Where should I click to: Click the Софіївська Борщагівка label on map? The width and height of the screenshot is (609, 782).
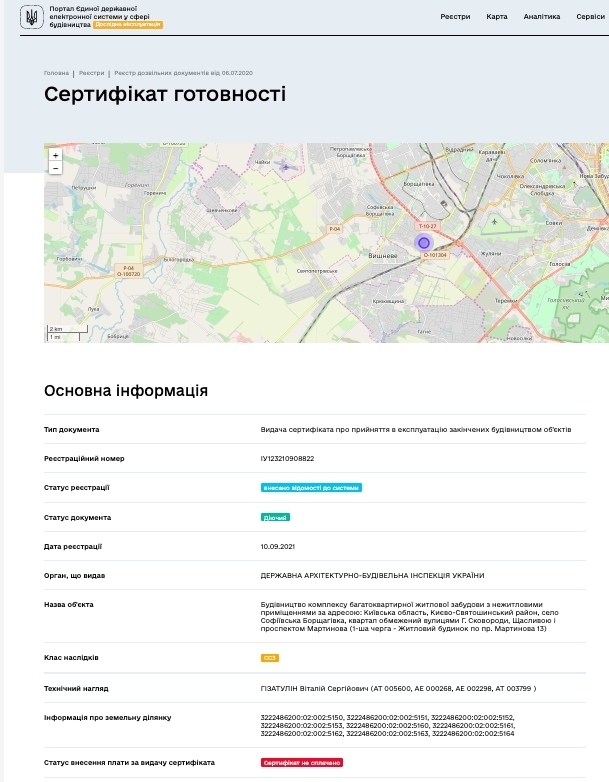click(380, 210)
